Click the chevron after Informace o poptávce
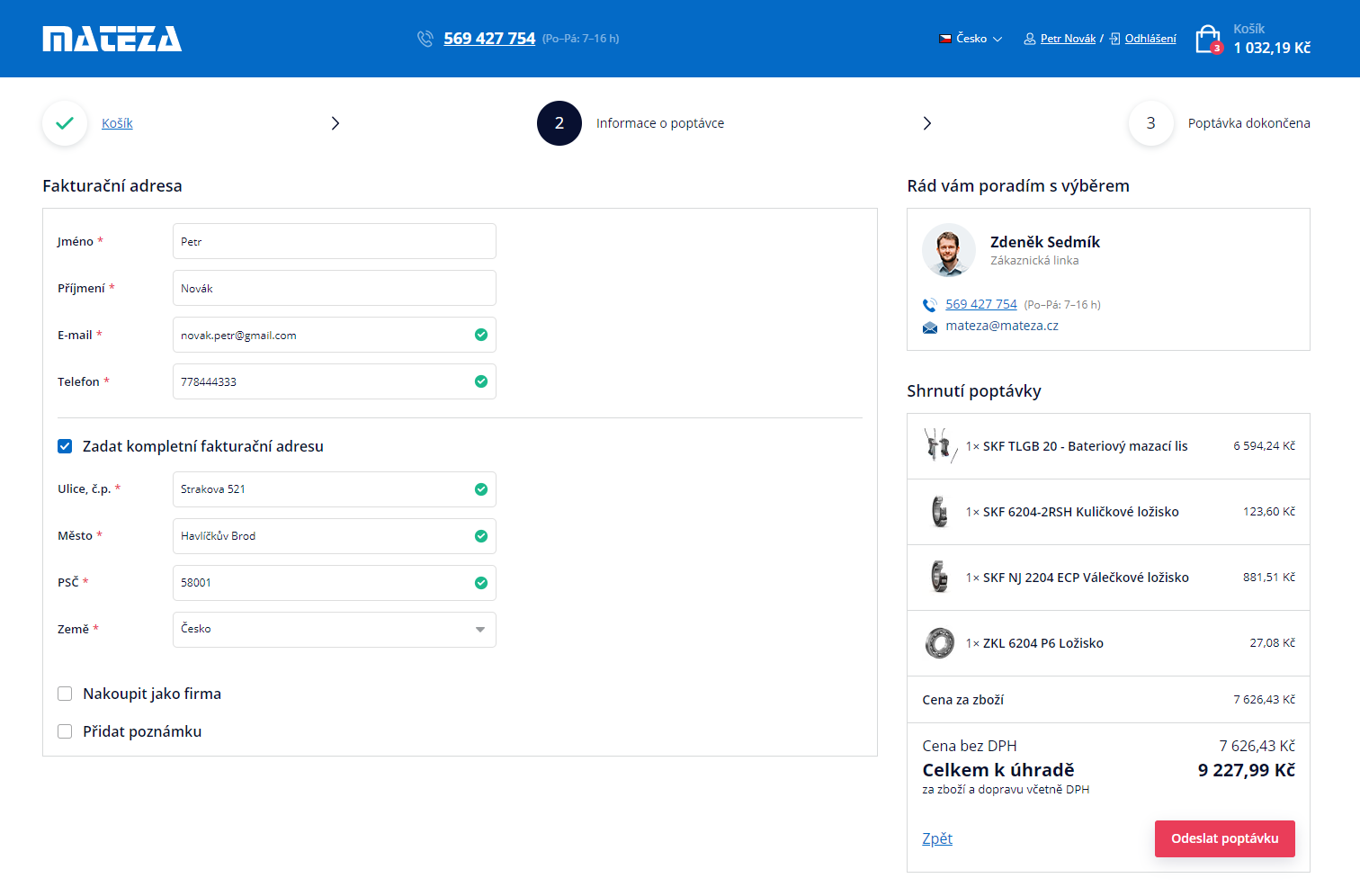Viewport: 1360px width, 896px height. (927, 123)
